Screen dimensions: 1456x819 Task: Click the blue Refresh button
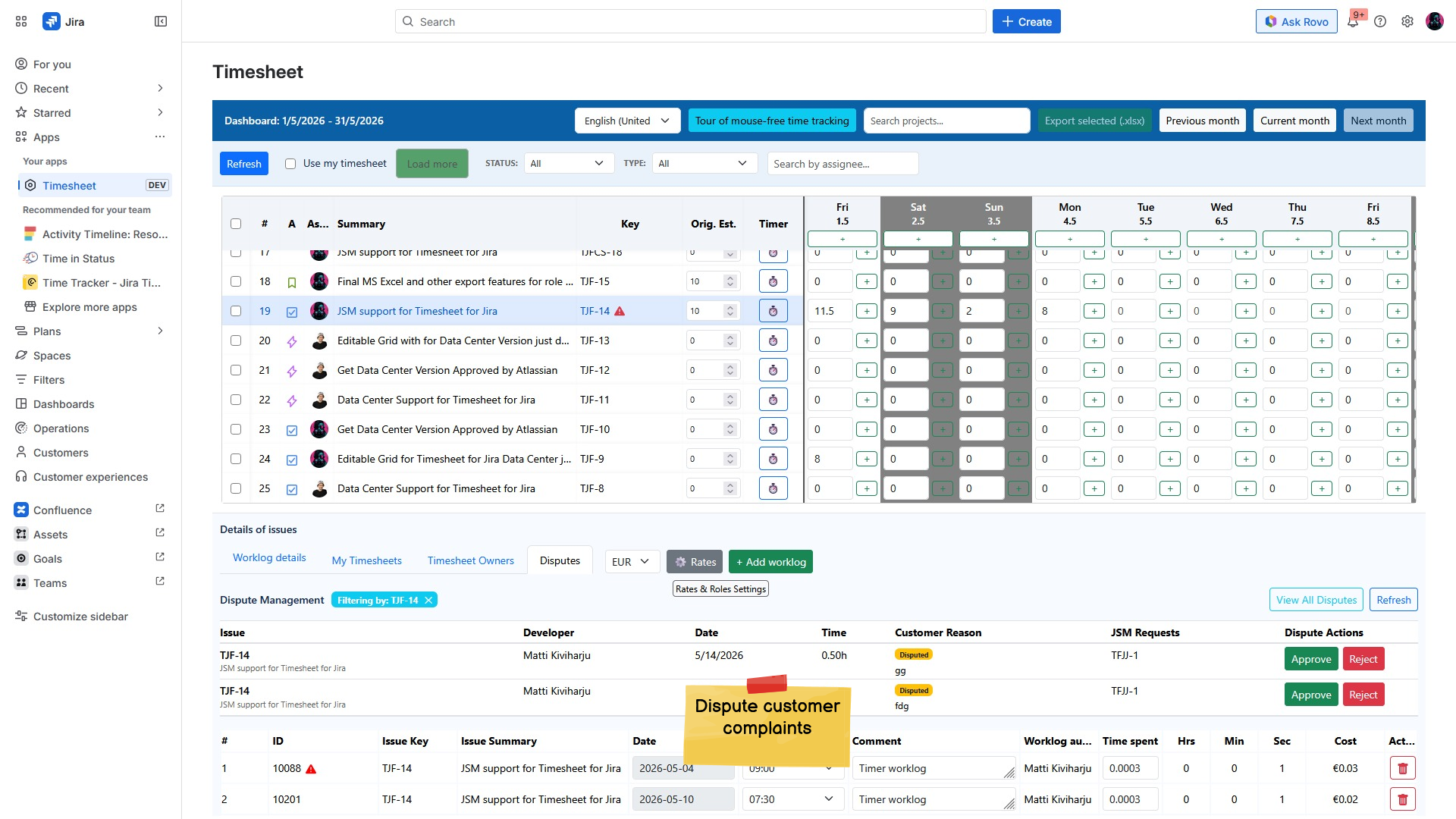[244, 164]
